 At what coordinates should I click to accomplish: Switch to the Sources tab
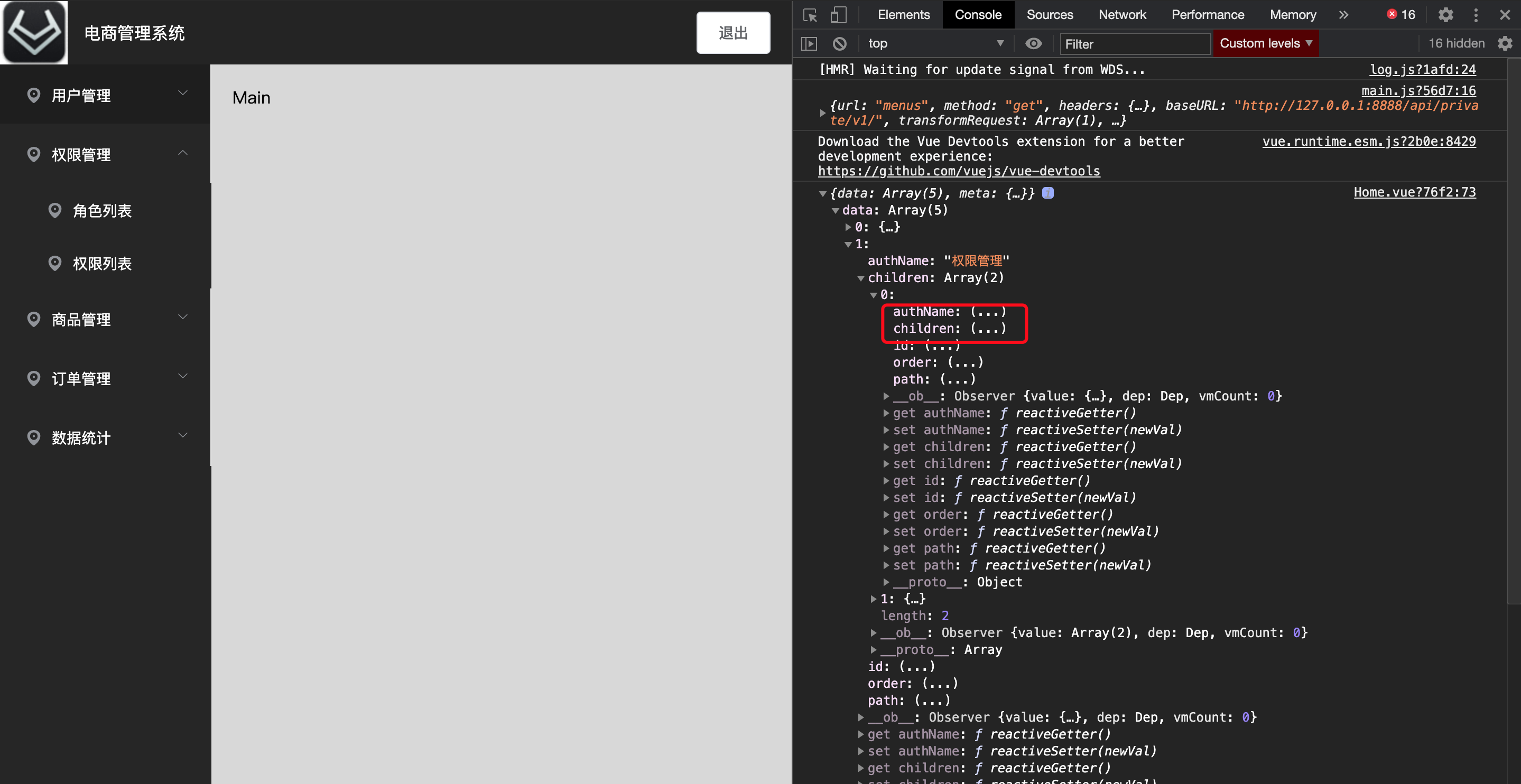tap(1049, 15)
